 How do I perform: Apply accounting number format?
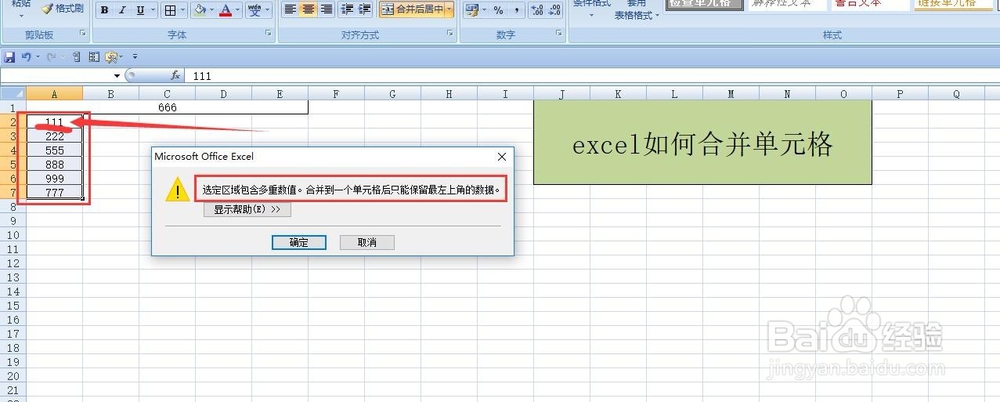pos(472,10)
